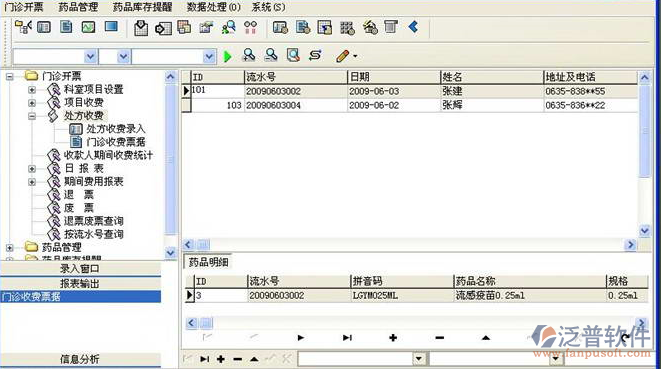Select 门诊收费票据 in the tree
Viewport: 661px width, 369px height.
116,142
